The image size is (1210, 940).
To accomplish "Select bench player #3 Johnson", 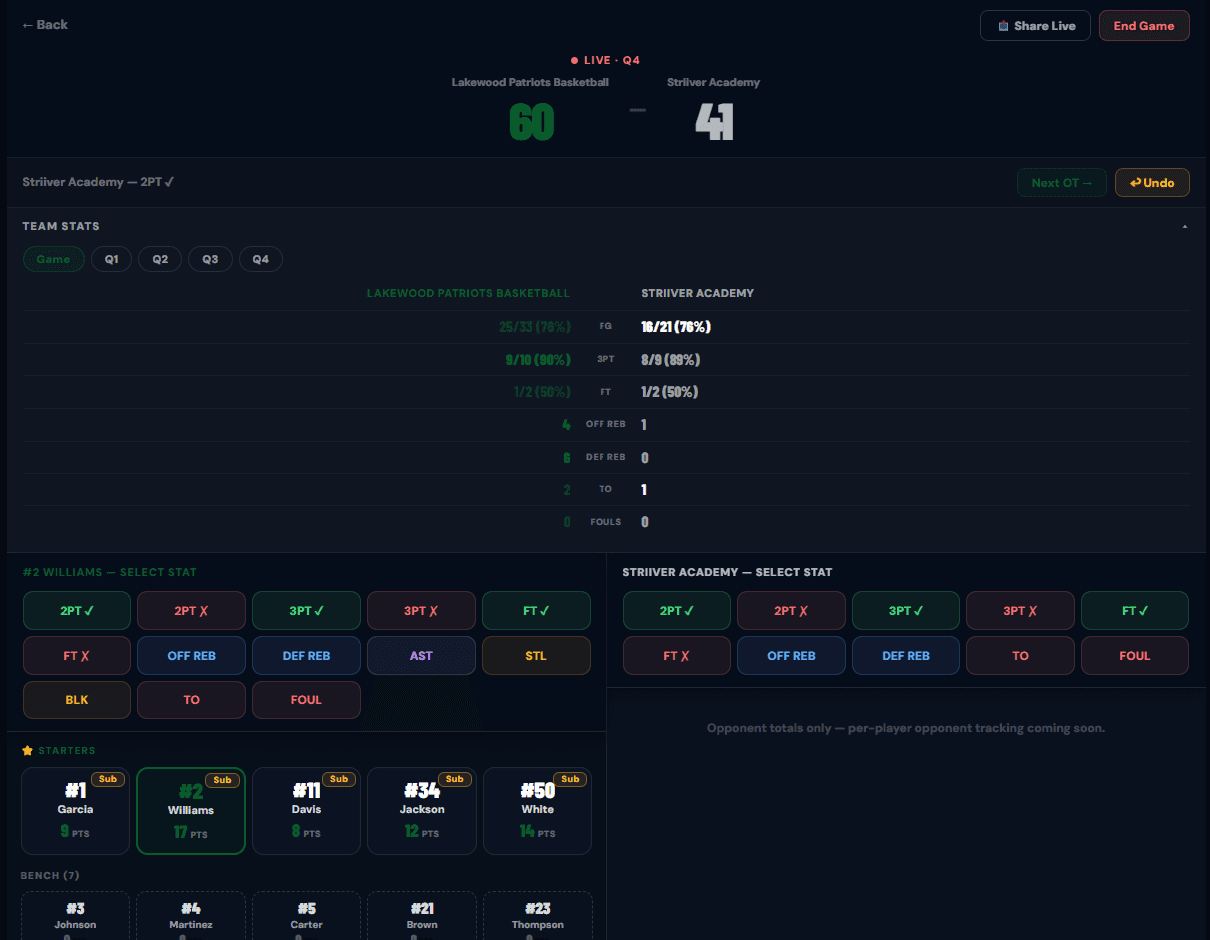I will click(x=75, y=916).
